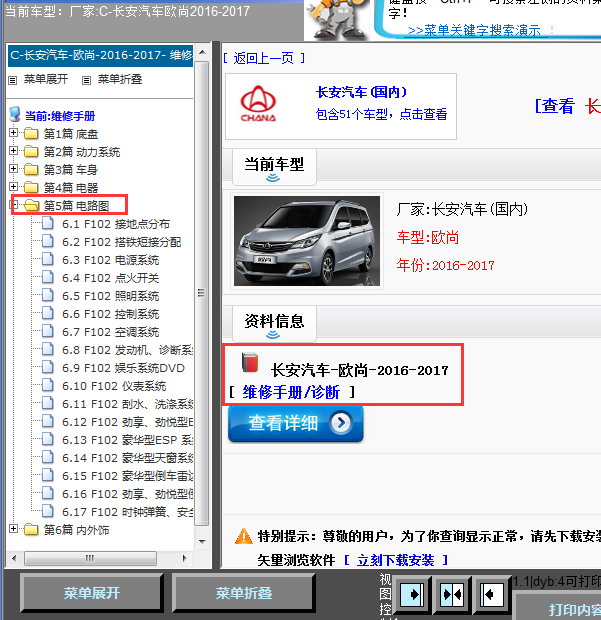Viewport: 601px width, 620px height.
Task: Click the 当前:维修手册 computer icon
Action: tap(15, 114)
